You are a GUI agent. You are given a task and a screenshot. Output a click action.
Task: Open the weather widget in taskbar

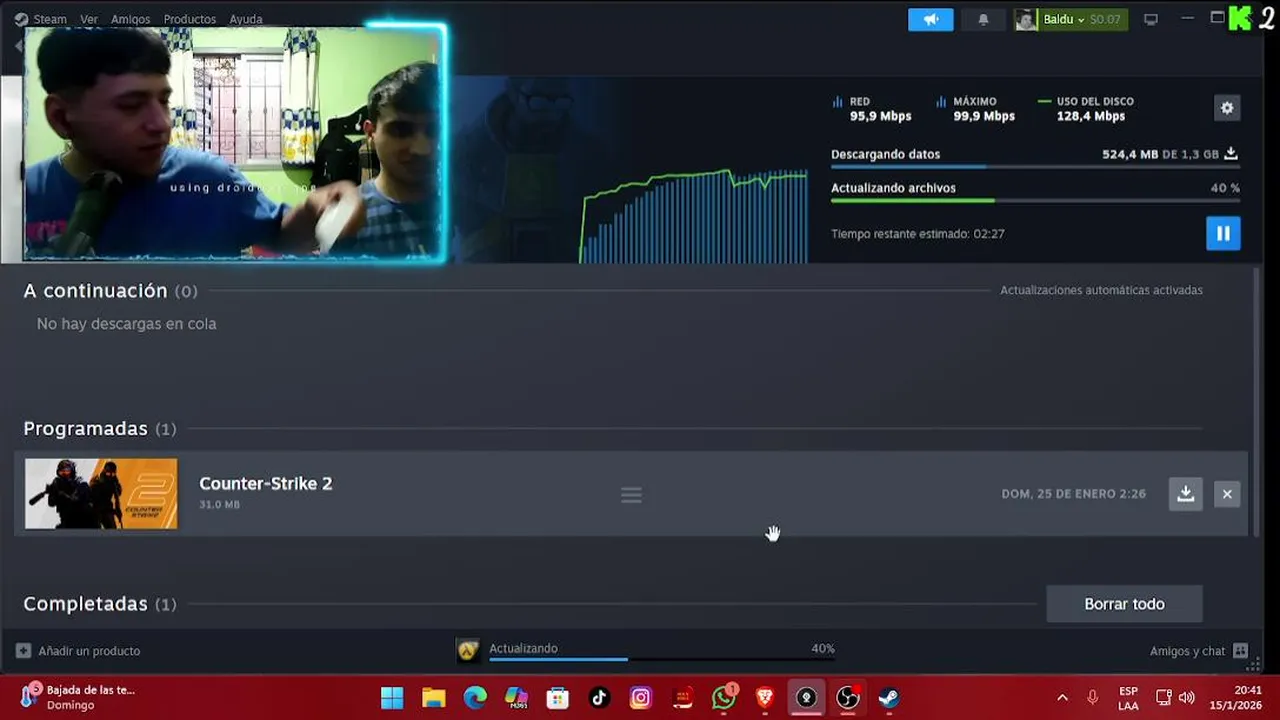tap(78, 697)
